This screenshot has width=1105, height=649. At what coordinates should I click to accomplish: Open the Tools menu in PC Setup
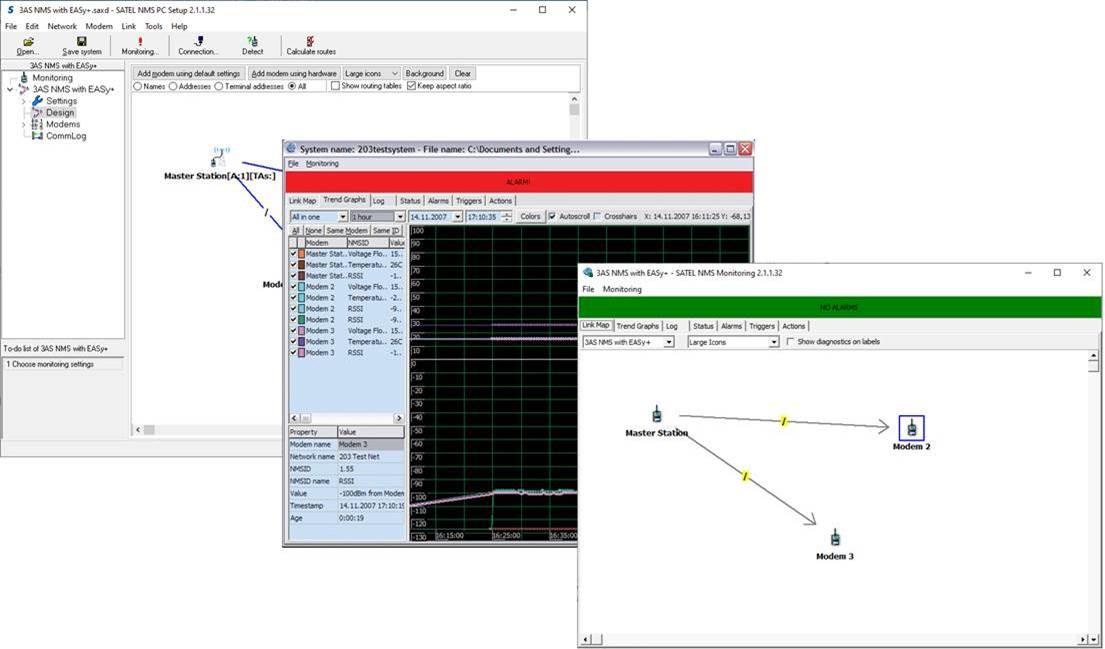[x=153, y=26]
